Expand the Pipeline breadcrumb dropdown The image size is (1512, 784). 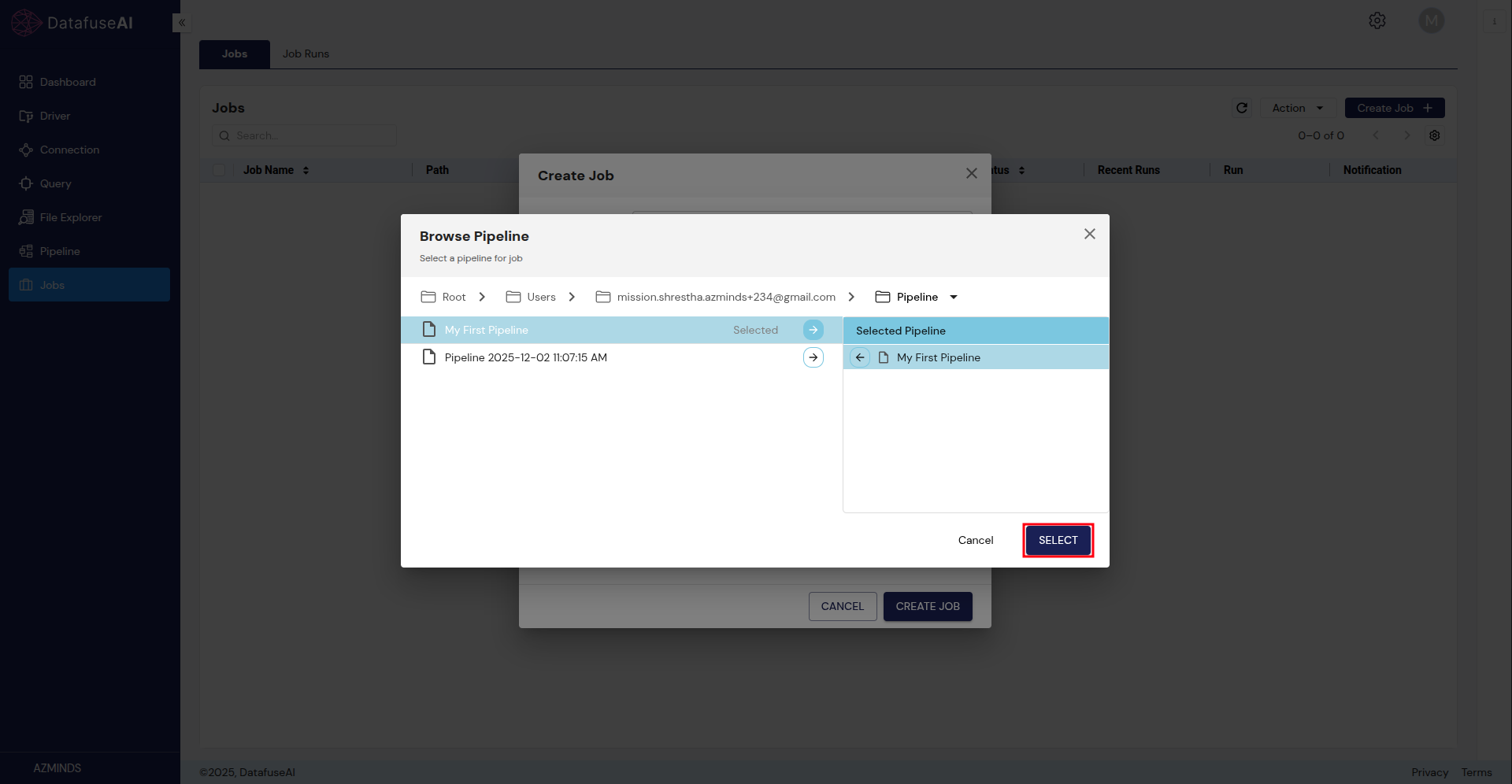tap(953, 297)
